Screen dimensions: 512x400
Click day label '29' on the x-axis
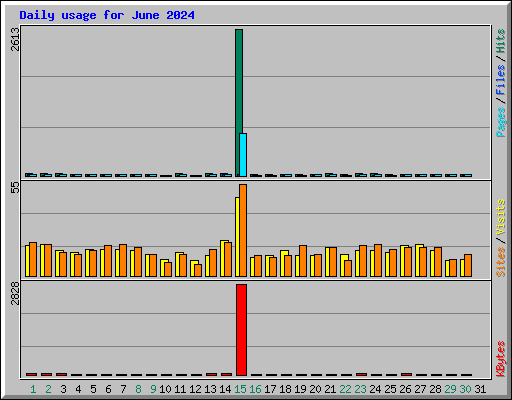coord(450,389)
